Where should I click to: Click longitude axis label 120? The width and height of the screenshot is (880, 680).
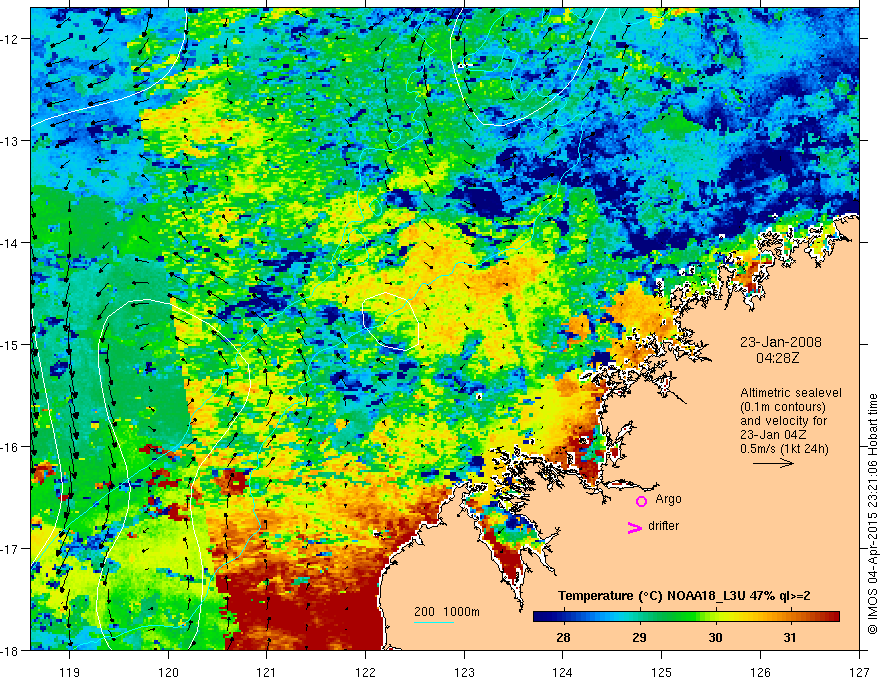168,672
